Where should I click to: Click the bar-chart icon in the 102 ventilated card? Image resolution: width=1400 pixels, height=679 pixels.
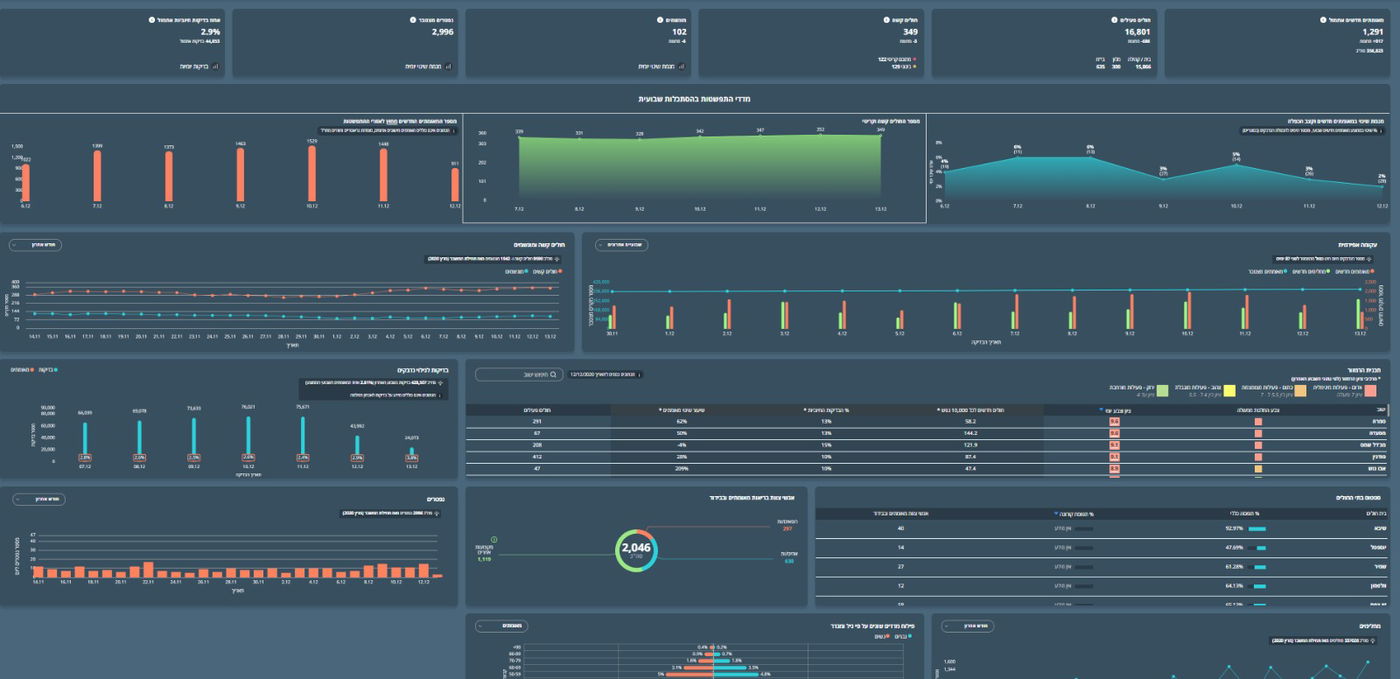682,67
